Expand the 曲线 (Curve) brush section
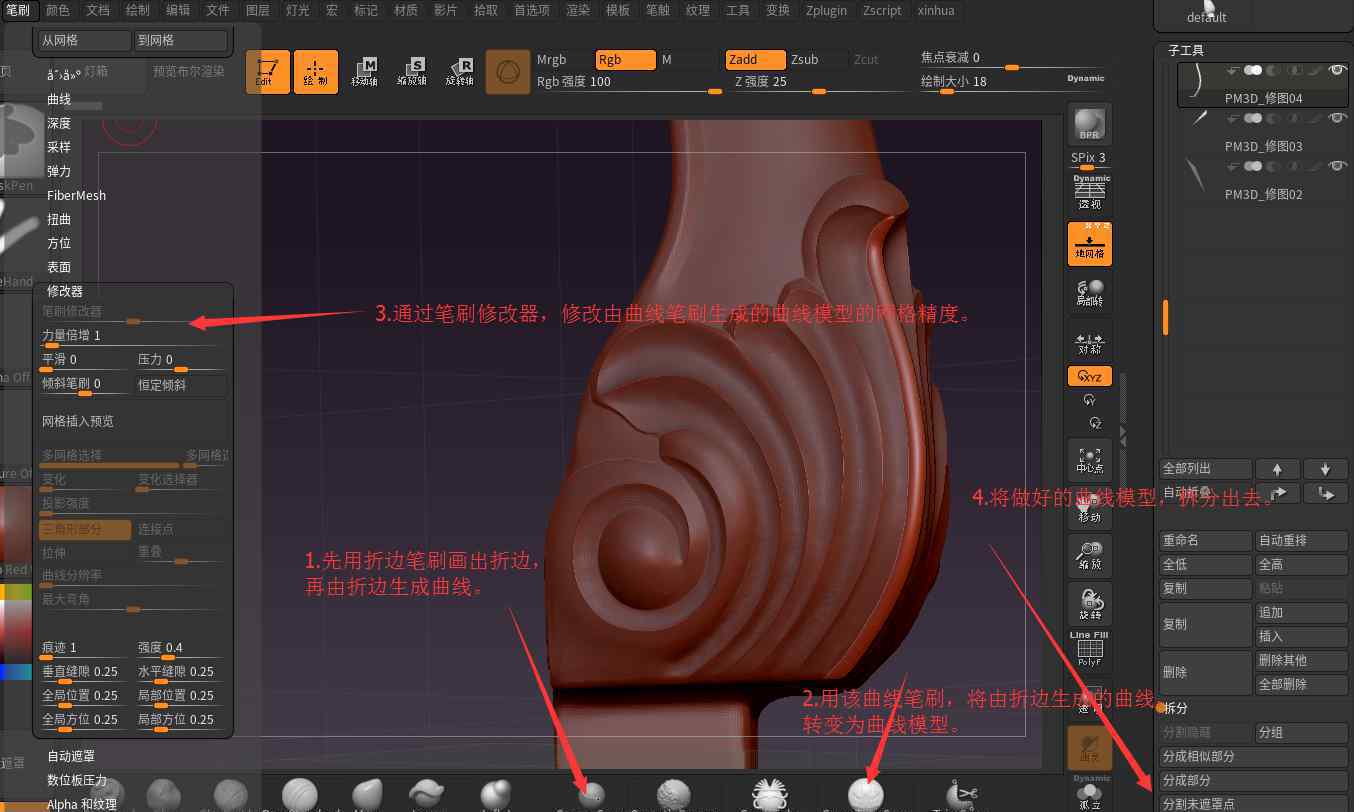The height and width of the screenshot is (812, 1354). tap(59, 99)
